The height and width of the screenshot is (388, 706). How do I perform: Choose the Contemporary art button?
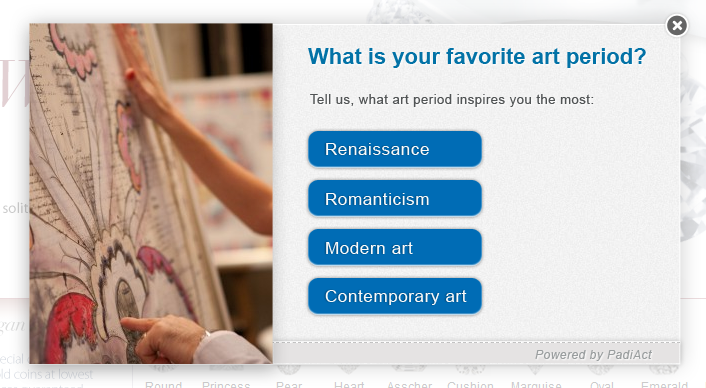pos(395,296)
